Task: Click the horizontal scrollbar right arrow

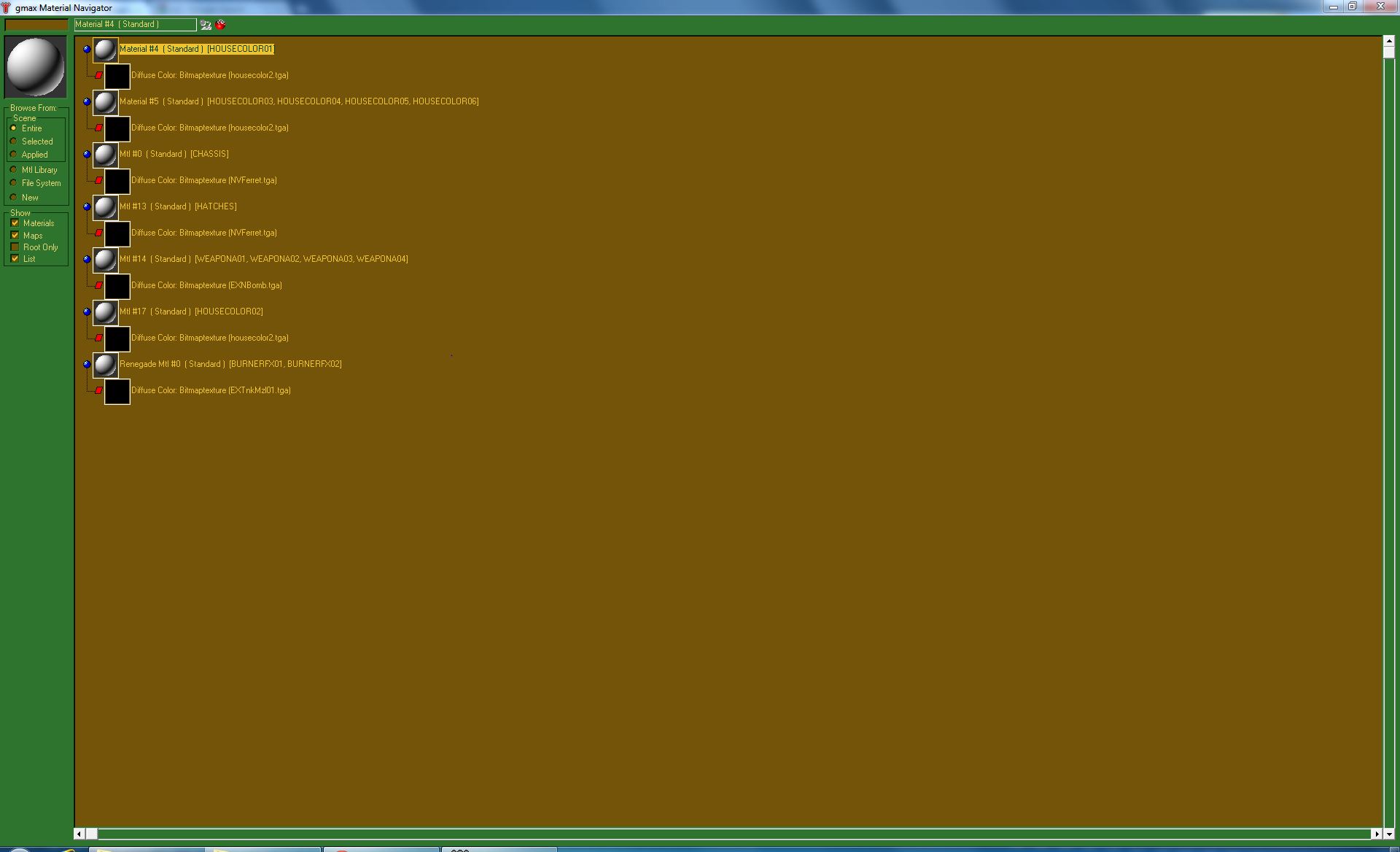Action: (x=1377, y=834)
